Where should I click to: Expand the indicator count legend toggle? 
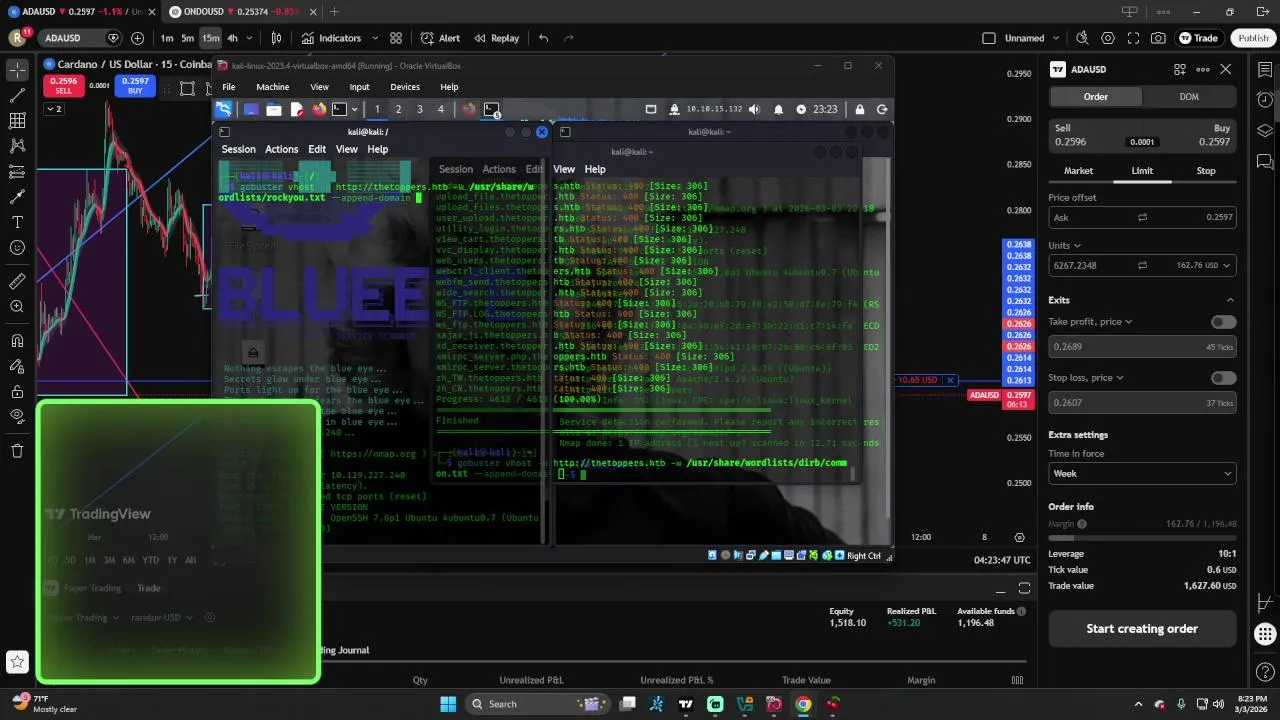[54, 108]
